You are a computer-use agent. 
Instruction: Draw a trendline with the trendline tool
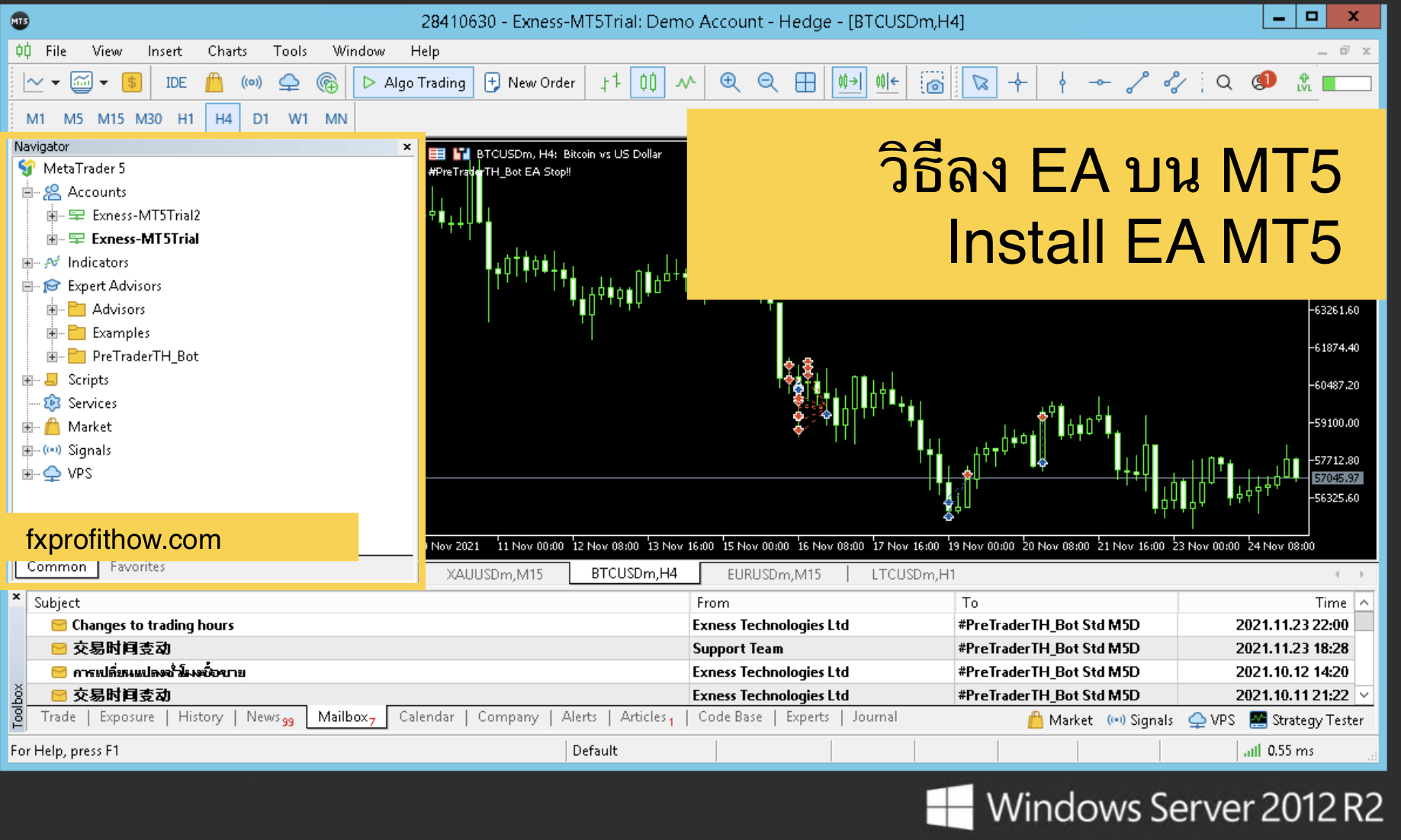1136,82
